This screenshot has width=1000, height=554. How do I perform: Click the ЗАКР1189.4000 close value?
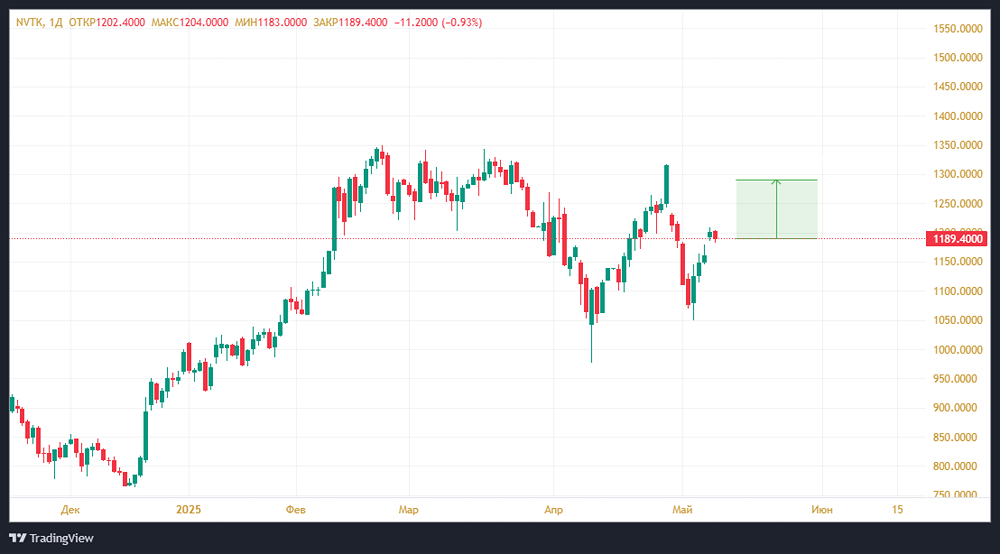347,22
